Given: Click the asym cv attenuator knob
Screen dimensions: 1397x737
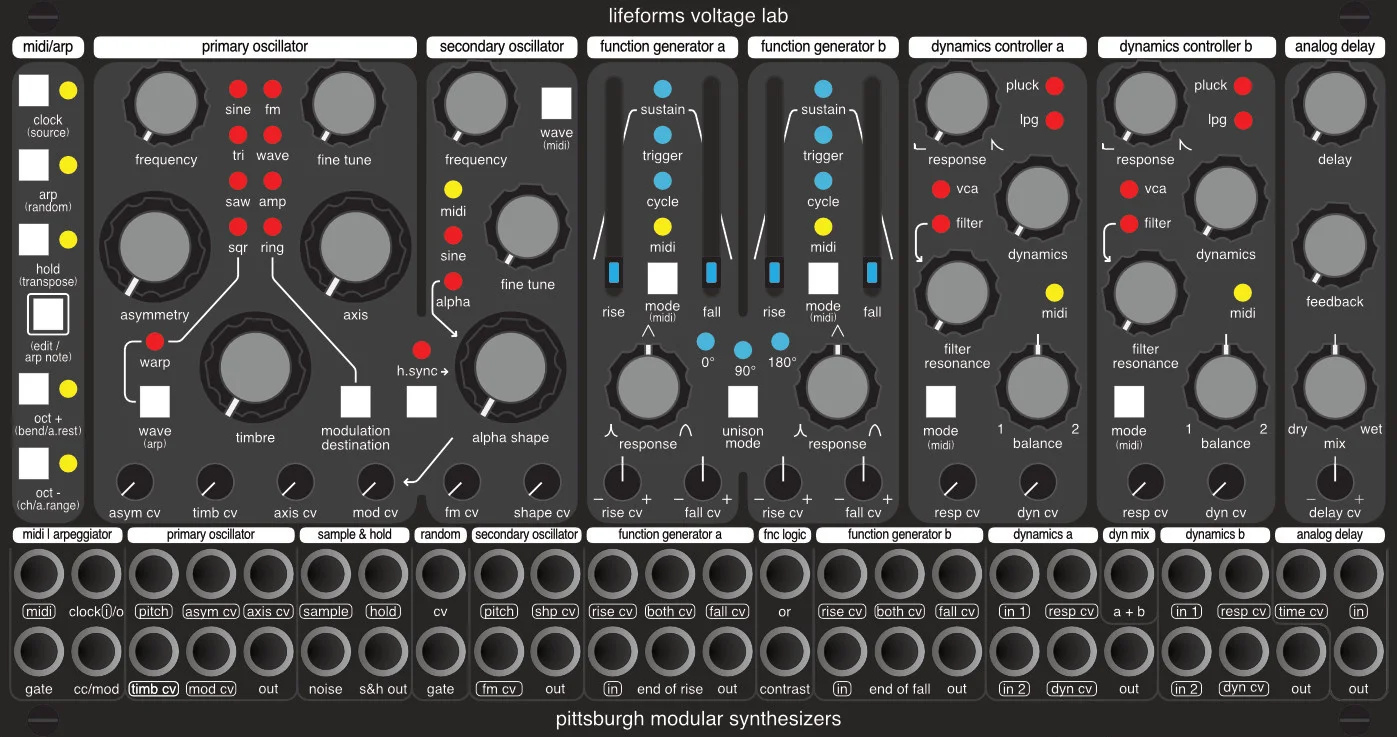Looking at the screenshot, I should 134,483.
